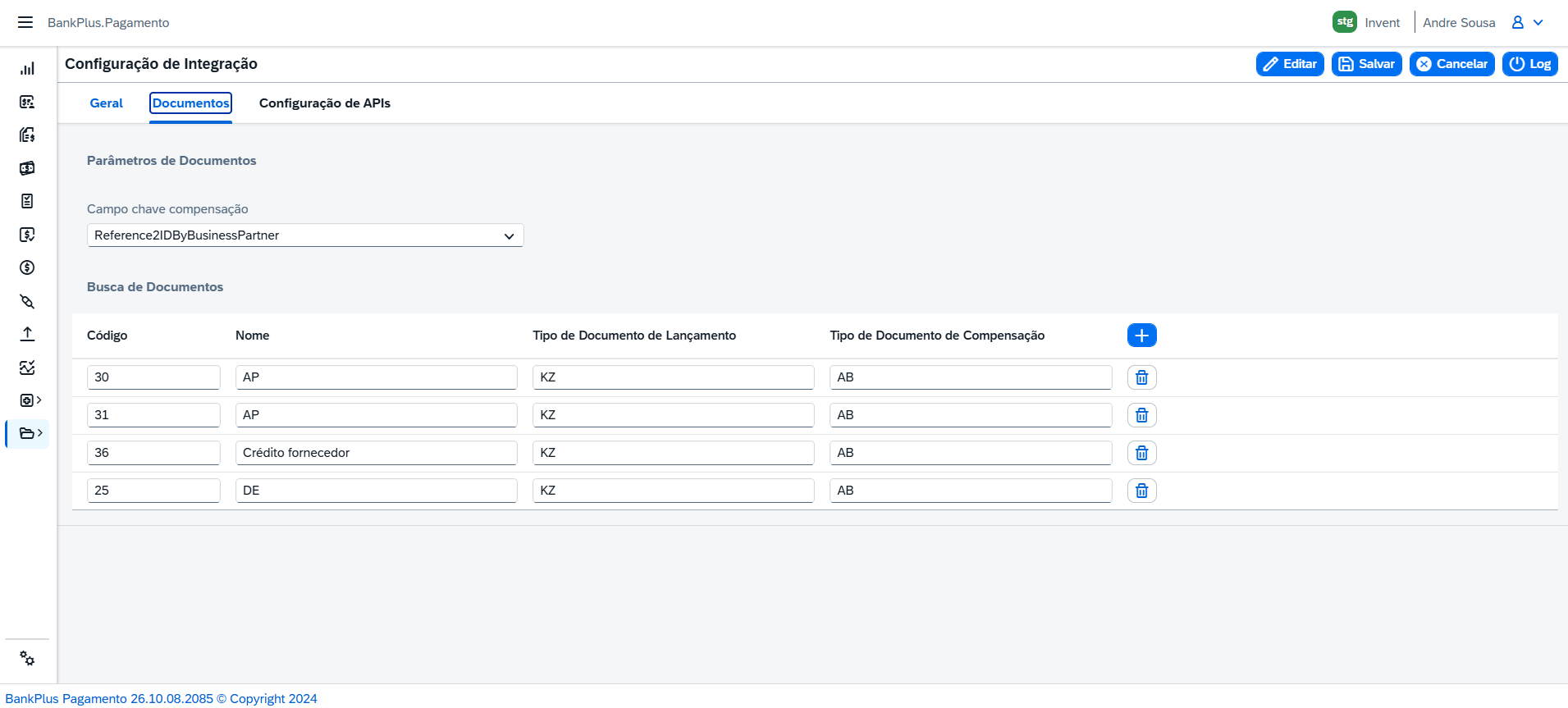Viewport: 1568px width, 708px height.
Task: Click the Crédito fornecedor name field
Action: point(377,453)
